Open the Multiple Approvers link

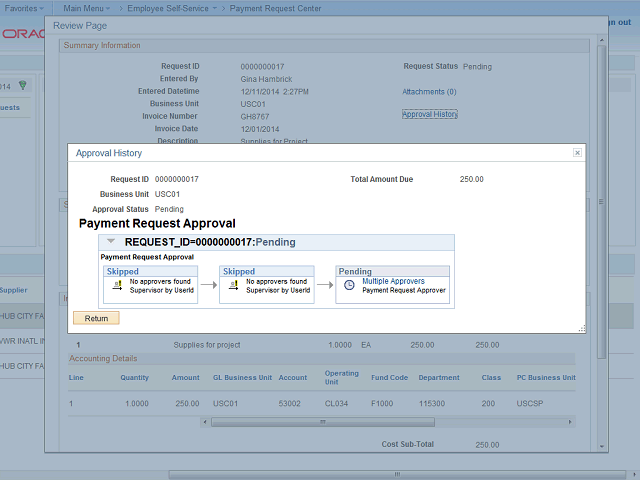[393, 282]
